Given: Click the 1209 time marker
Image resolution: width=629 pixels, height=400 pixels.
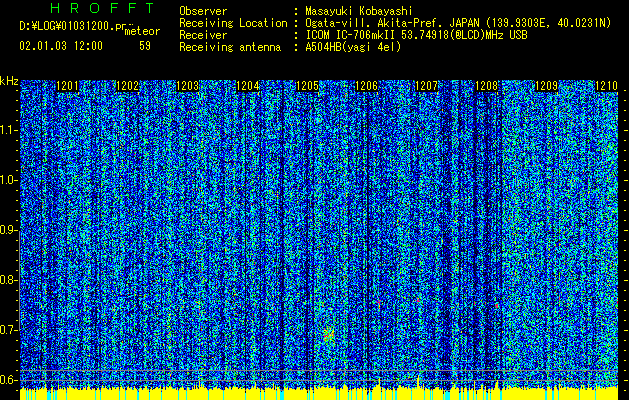Looking at the screenshot, I should pyautogui.click(x=546, y=86).
